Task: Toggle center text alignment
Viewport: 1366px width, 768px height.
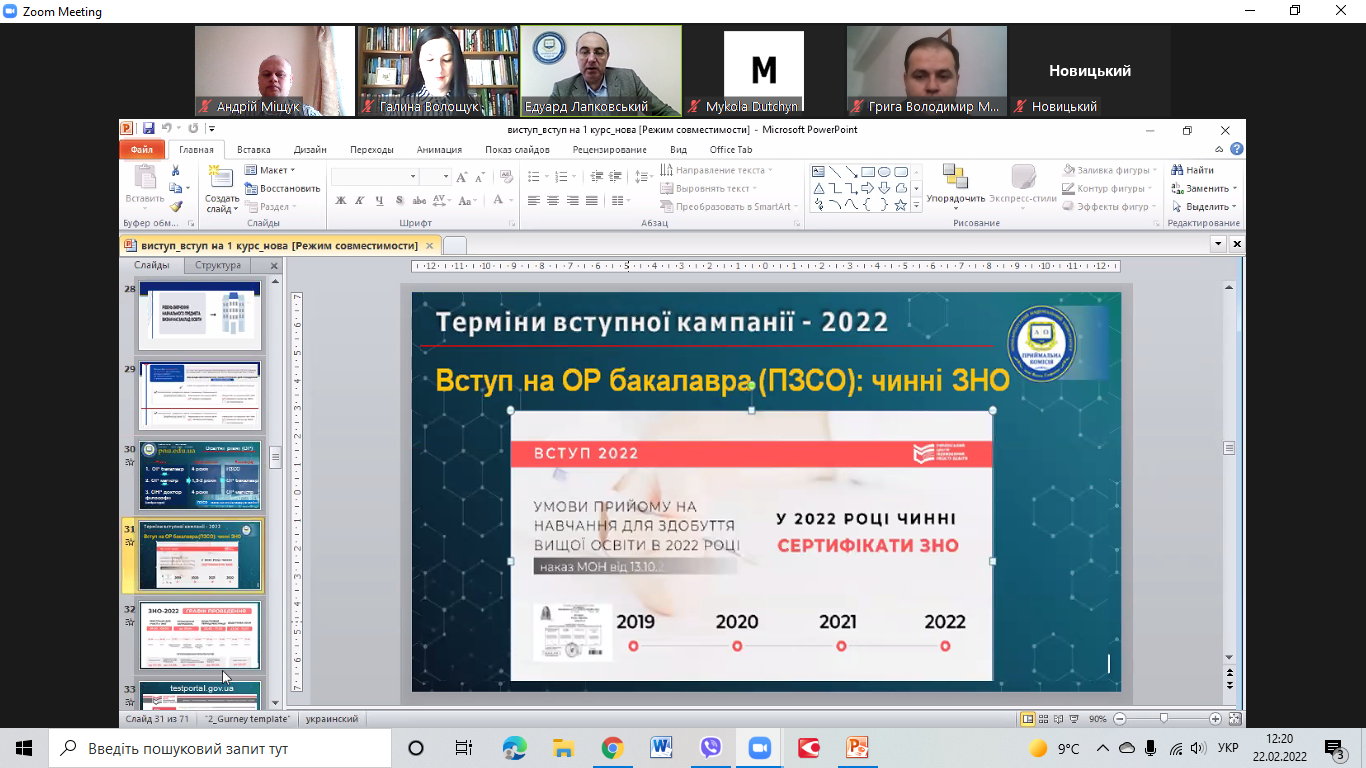Action: [553, 201]
